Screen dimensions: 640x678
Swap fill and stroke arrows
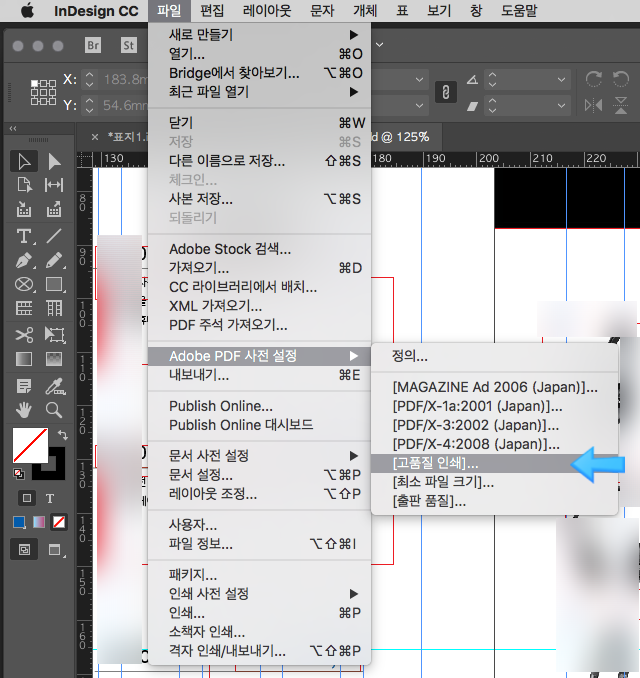(x=63, y=435)
